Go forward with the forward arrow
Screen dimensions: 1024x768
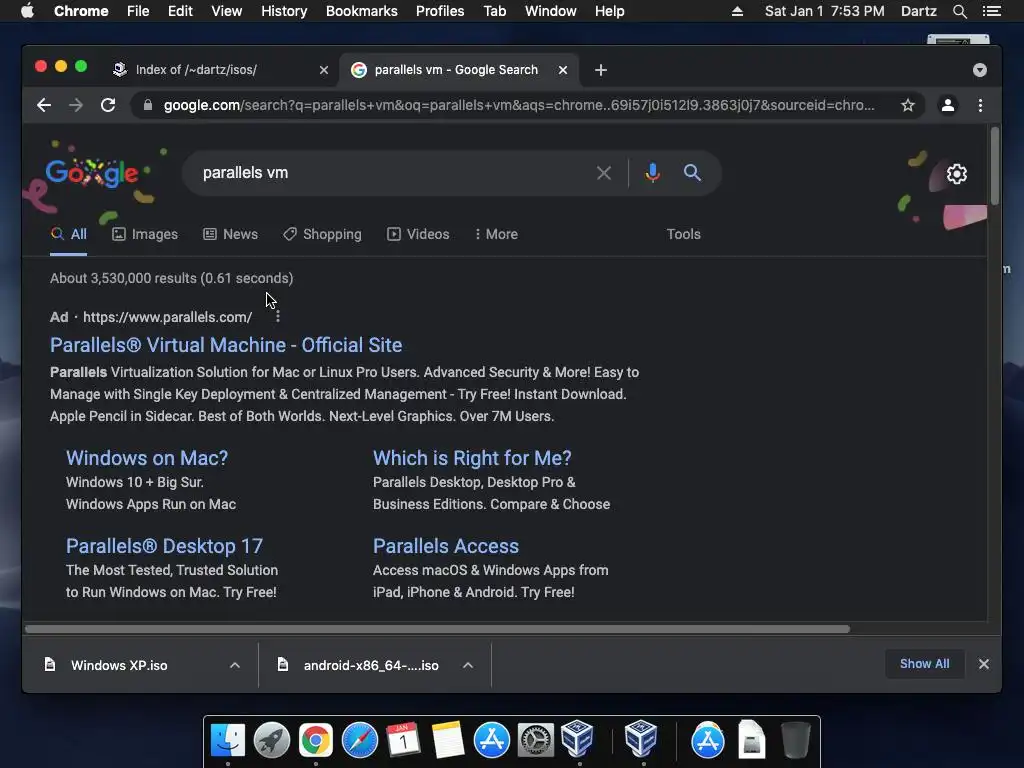click(76, 105)
